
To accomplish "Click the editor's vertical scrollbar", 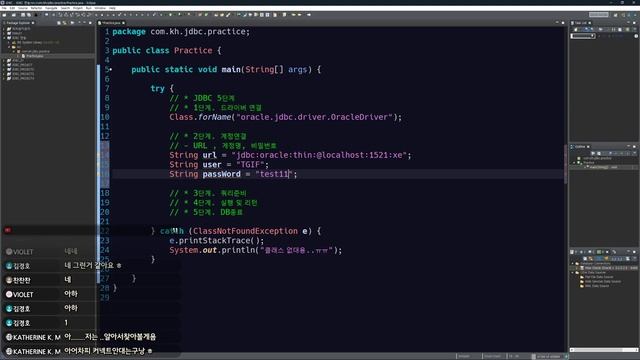I will (566, 163).
